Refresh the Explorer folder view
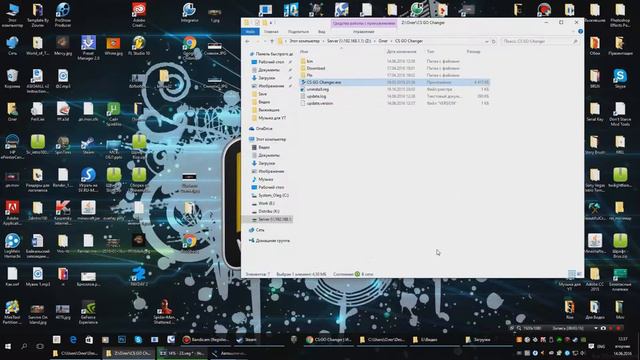This screenshot has height=360, width=640. point(493,41)
